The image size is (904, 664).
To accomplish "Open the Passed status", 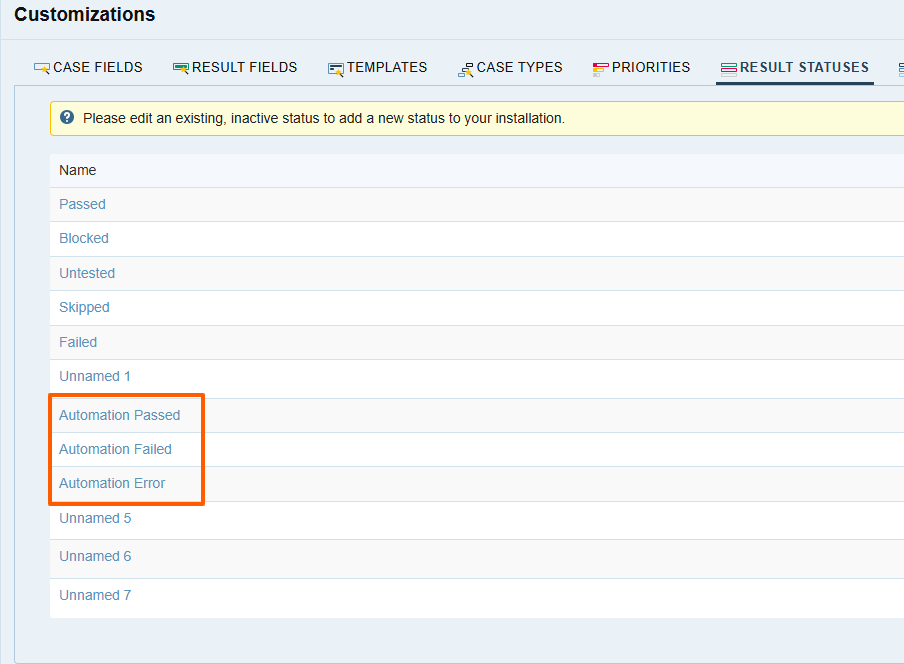I will [82, 204].
